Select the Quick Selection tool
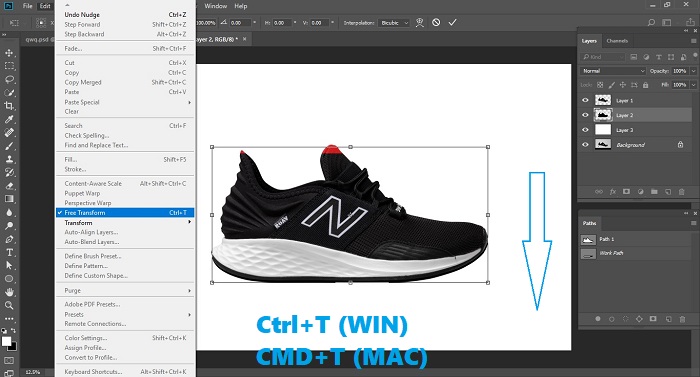The height and width of the screenshot is (377, 700). [9, 93]
